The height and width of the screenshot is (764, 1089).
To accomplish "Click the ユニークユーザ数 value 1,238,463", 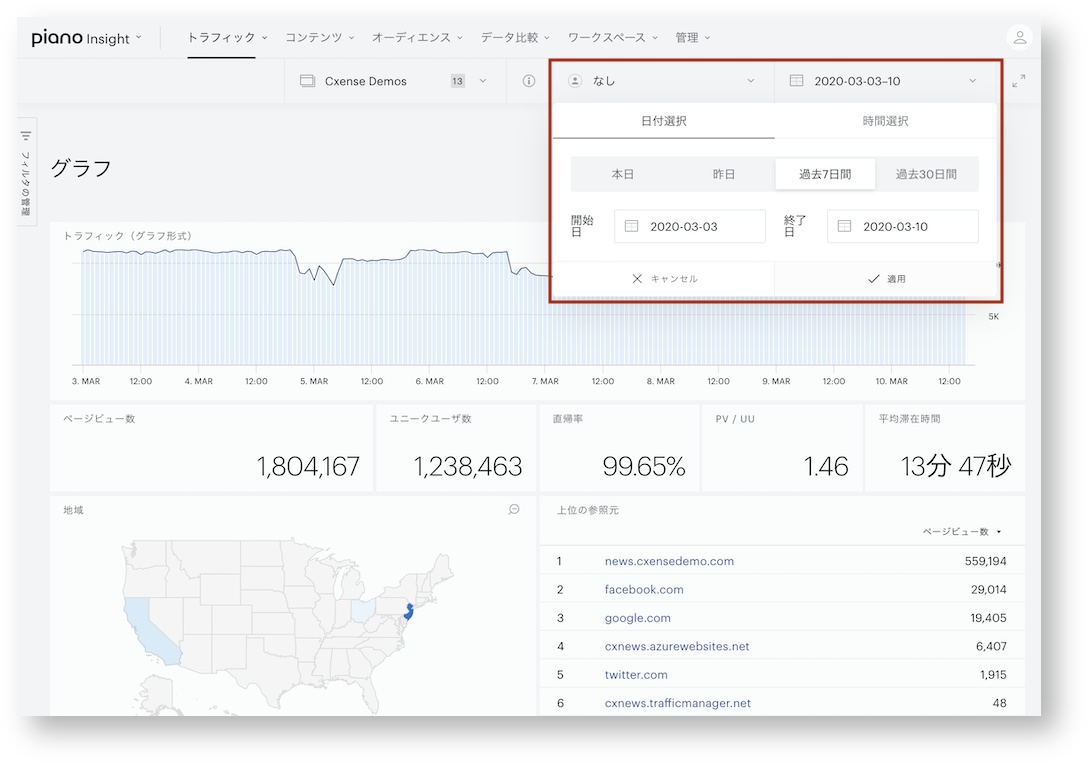I will click(468, 466).
